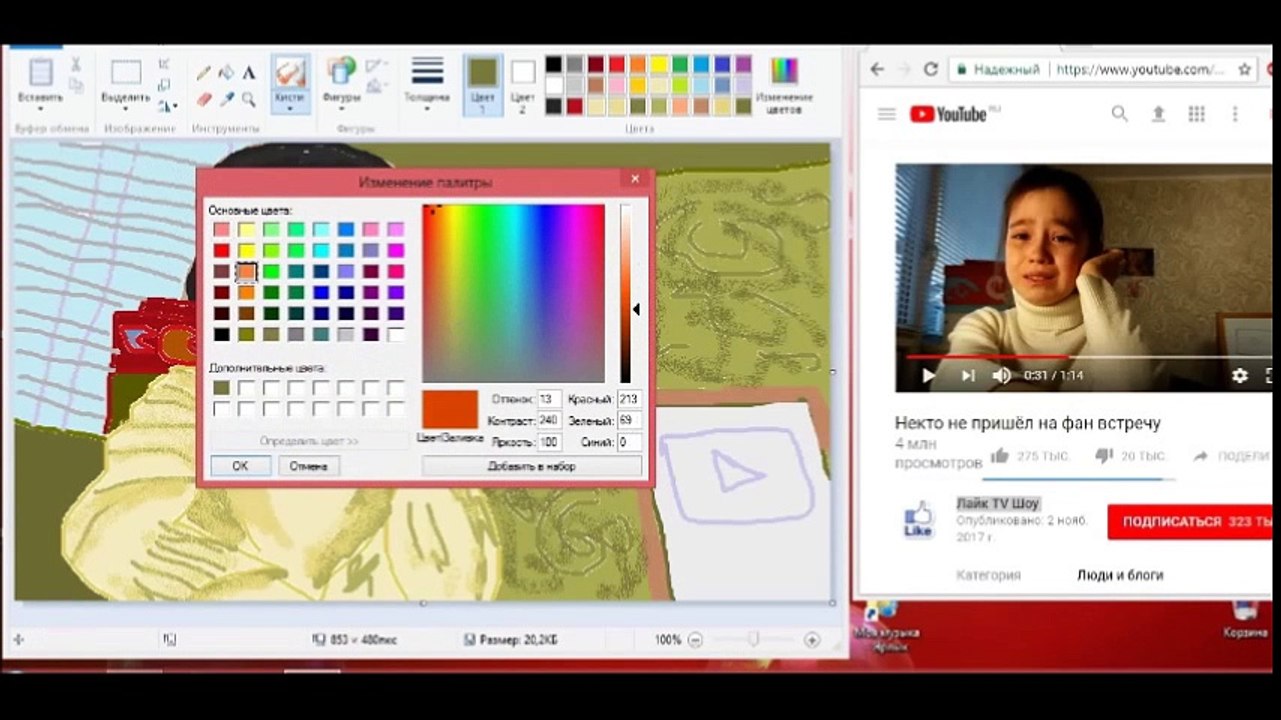The width and height of the screenshot is (1281, 720).
Task: Click the Синий blue value field
Action: pyautogui.click(x=629, y=442)
